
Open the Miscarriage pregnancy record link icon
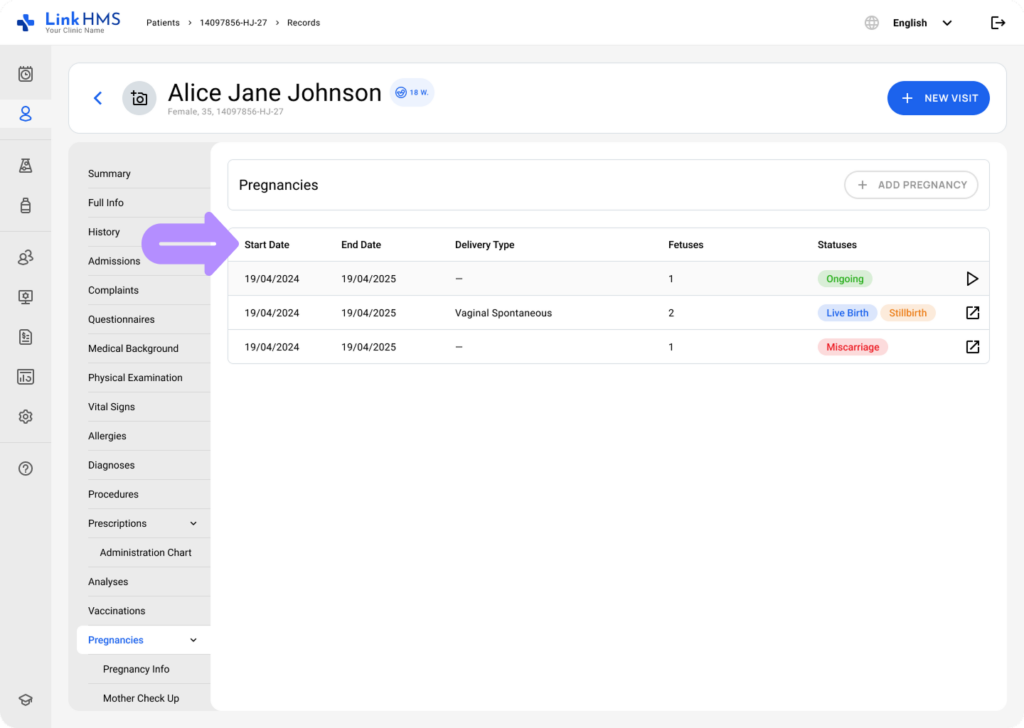972,347
